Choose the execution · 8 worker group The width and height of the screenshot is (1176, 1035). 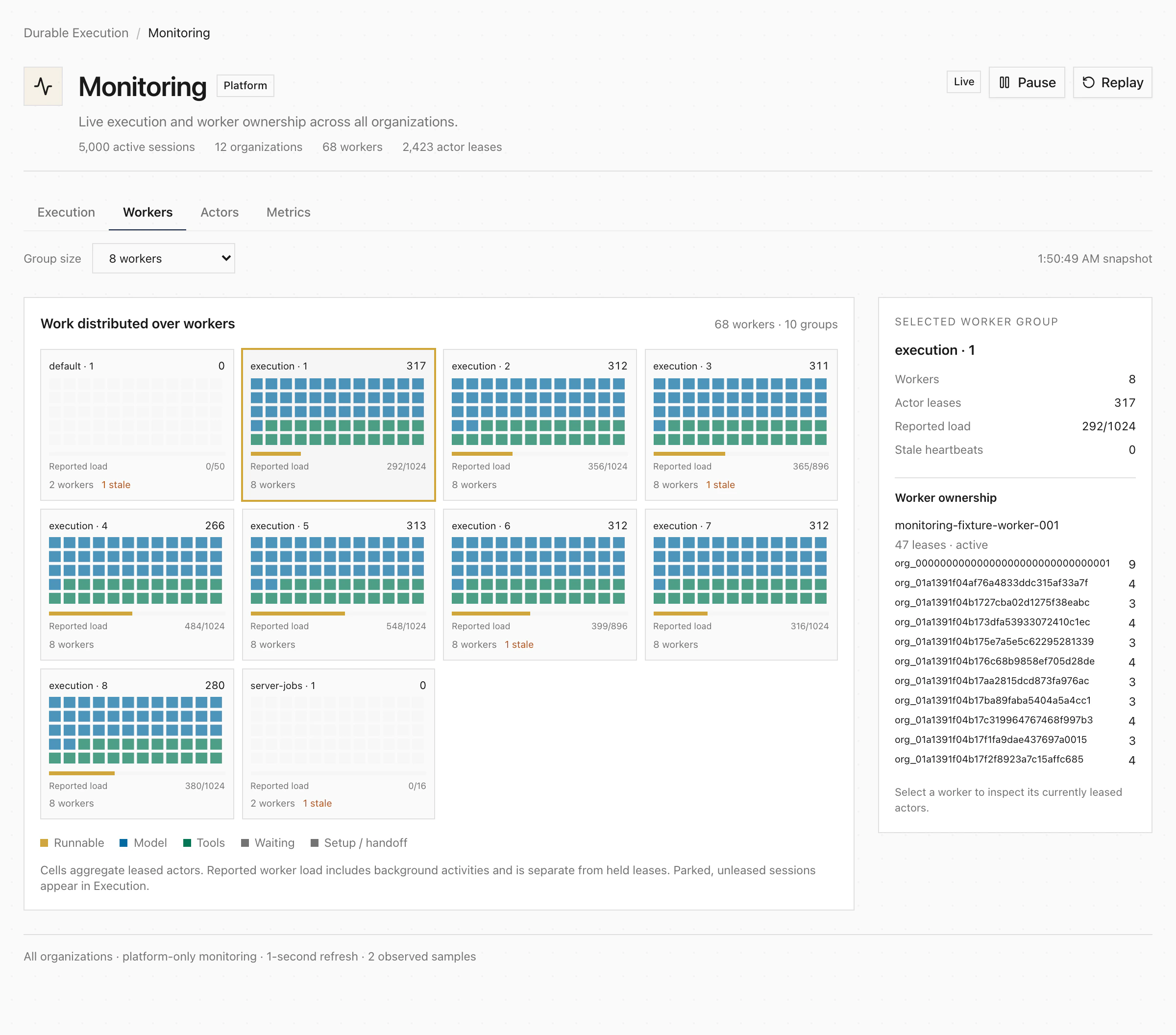pos(137,744)
